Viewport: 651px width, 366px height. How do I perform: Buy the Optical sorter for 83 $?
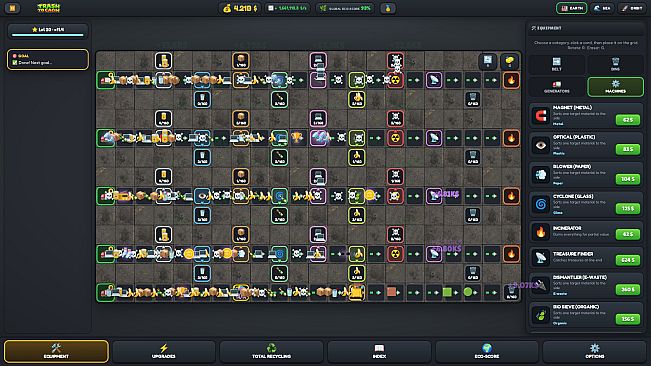click(627, 149)
